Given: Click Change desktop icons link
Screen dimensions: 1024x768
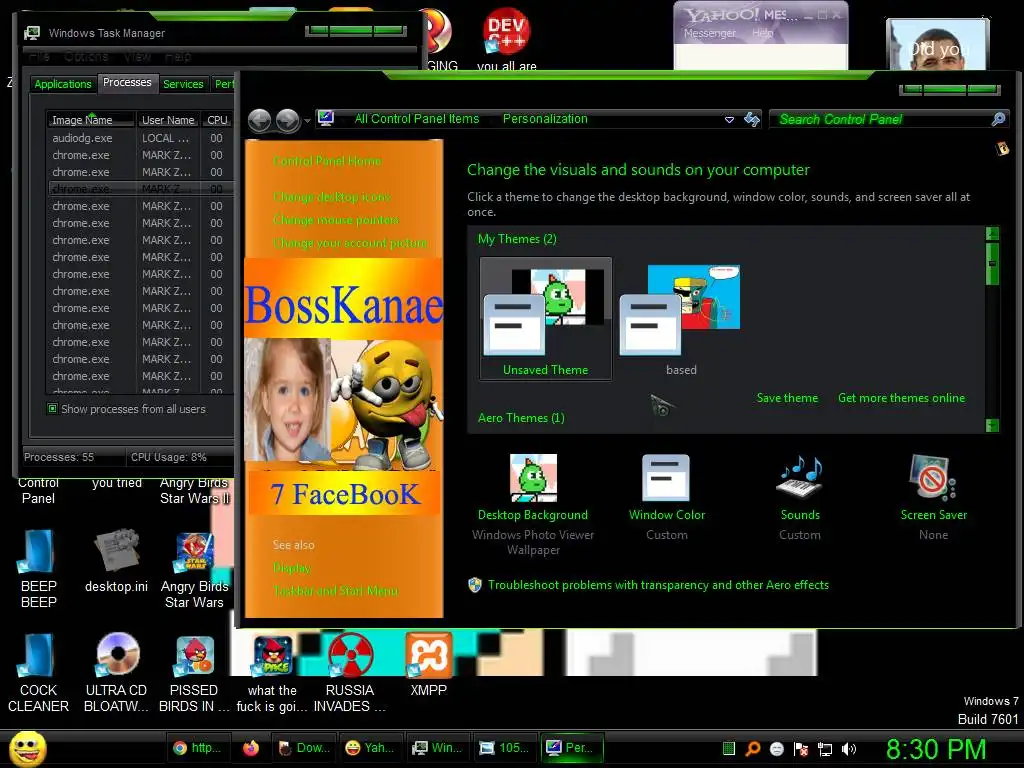Looking at the screenshot, I should coord(332,197).
